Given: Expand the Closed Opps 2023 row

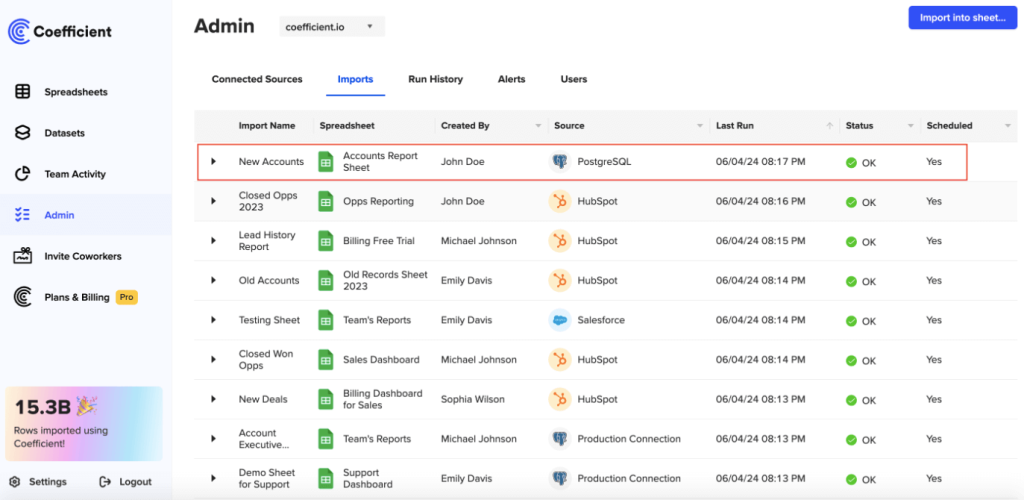Looking at the screenshot, I should point(214,201).
